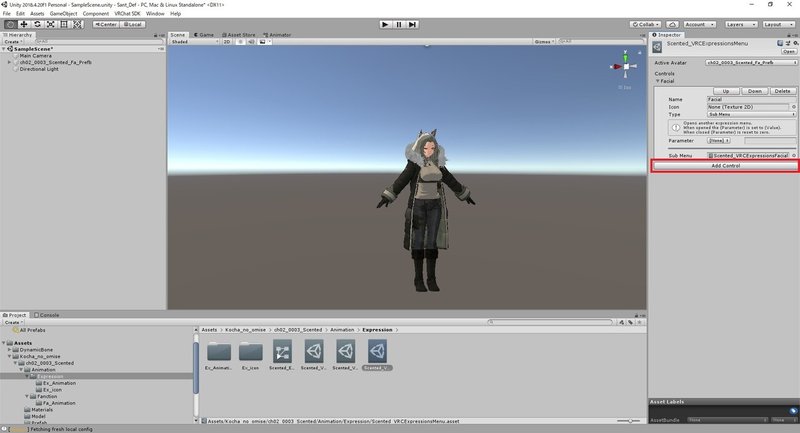
Task: Toggle scene effects image icon
Action: 263,42
